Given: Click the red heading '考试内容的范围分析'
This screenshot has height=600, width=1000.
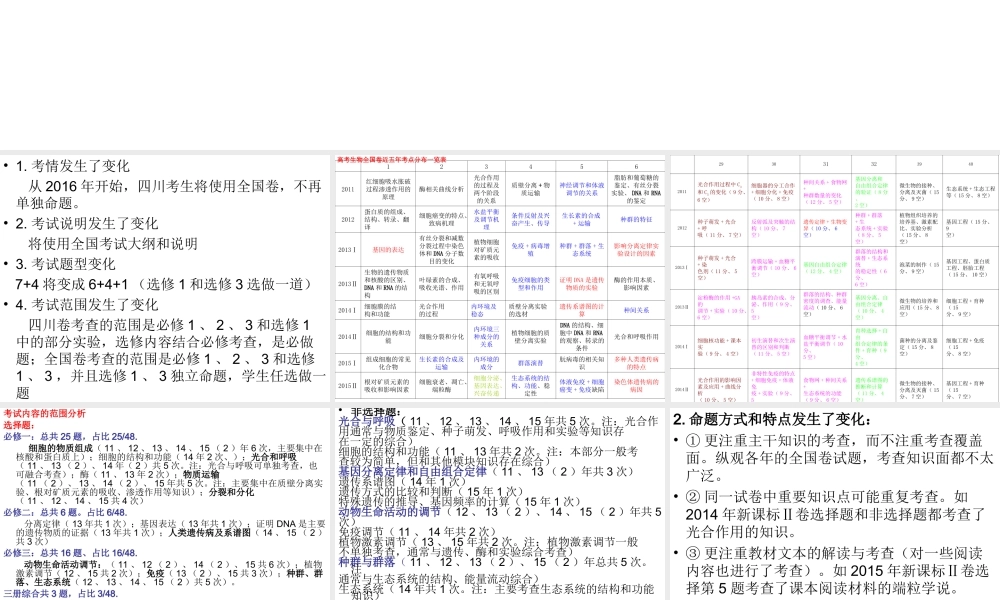Looking at the screenshot, I should pyautogui.click(x=44, y=413).
